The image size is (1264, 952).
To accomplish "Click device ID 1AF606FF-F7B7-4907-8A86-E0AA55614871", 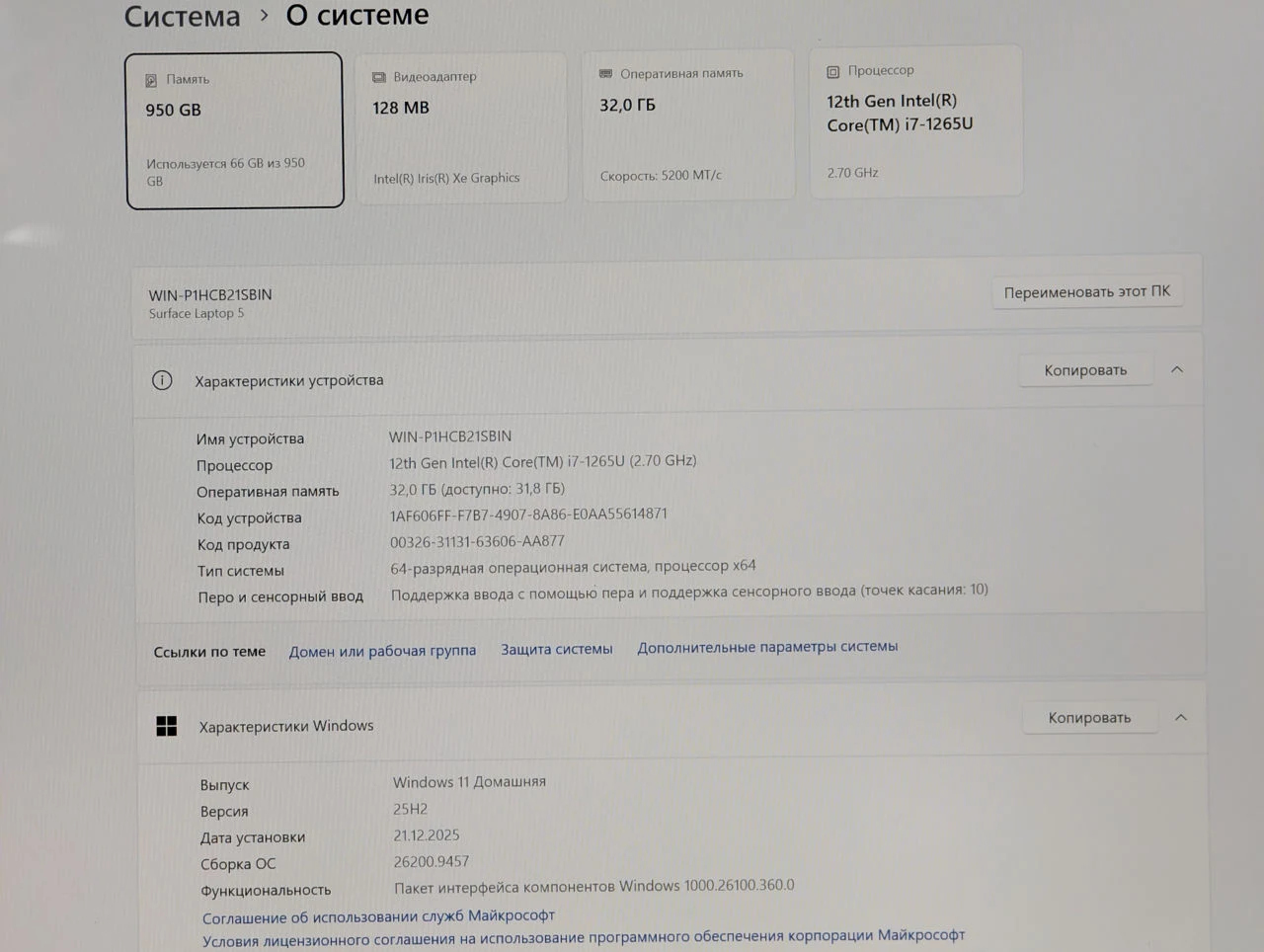I will coord(528,515).
